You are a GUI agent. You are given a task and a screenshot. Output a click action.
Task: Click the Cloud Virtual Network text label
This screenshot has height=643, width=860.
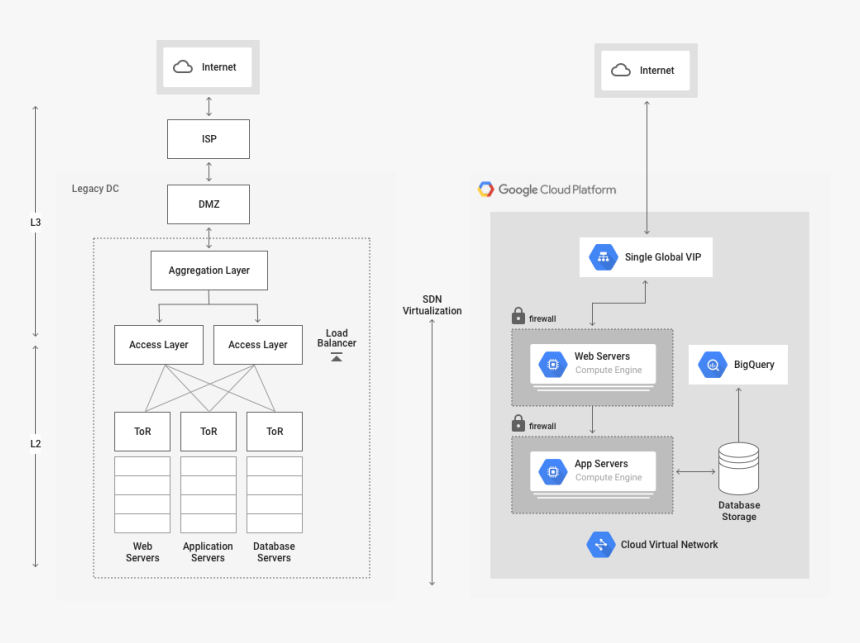pos(669,544)
